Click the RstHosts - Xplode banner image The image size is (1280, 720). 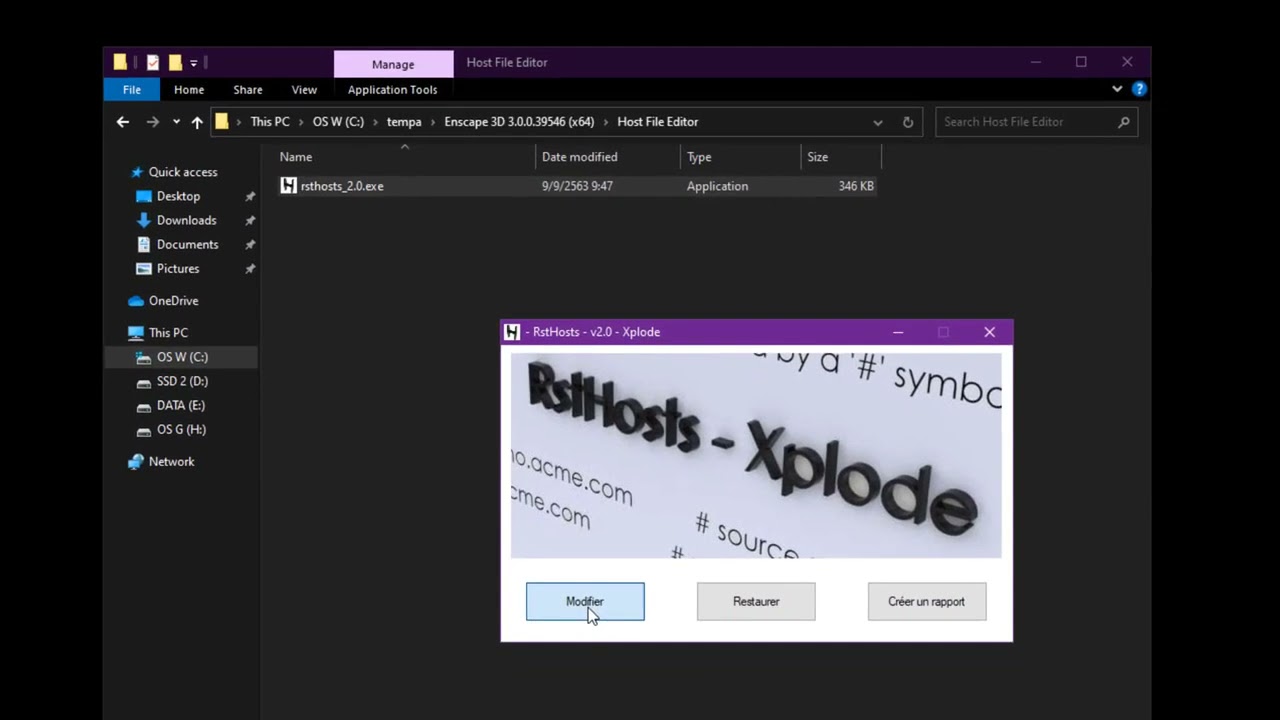(x=756, y=455)
